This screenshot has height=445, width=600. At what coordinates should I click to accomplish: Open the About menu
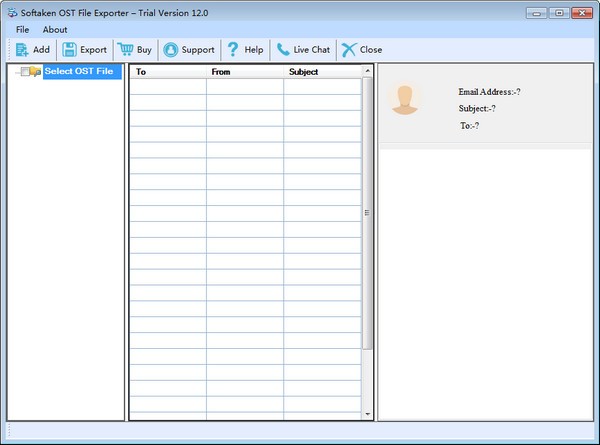point(55,29)
